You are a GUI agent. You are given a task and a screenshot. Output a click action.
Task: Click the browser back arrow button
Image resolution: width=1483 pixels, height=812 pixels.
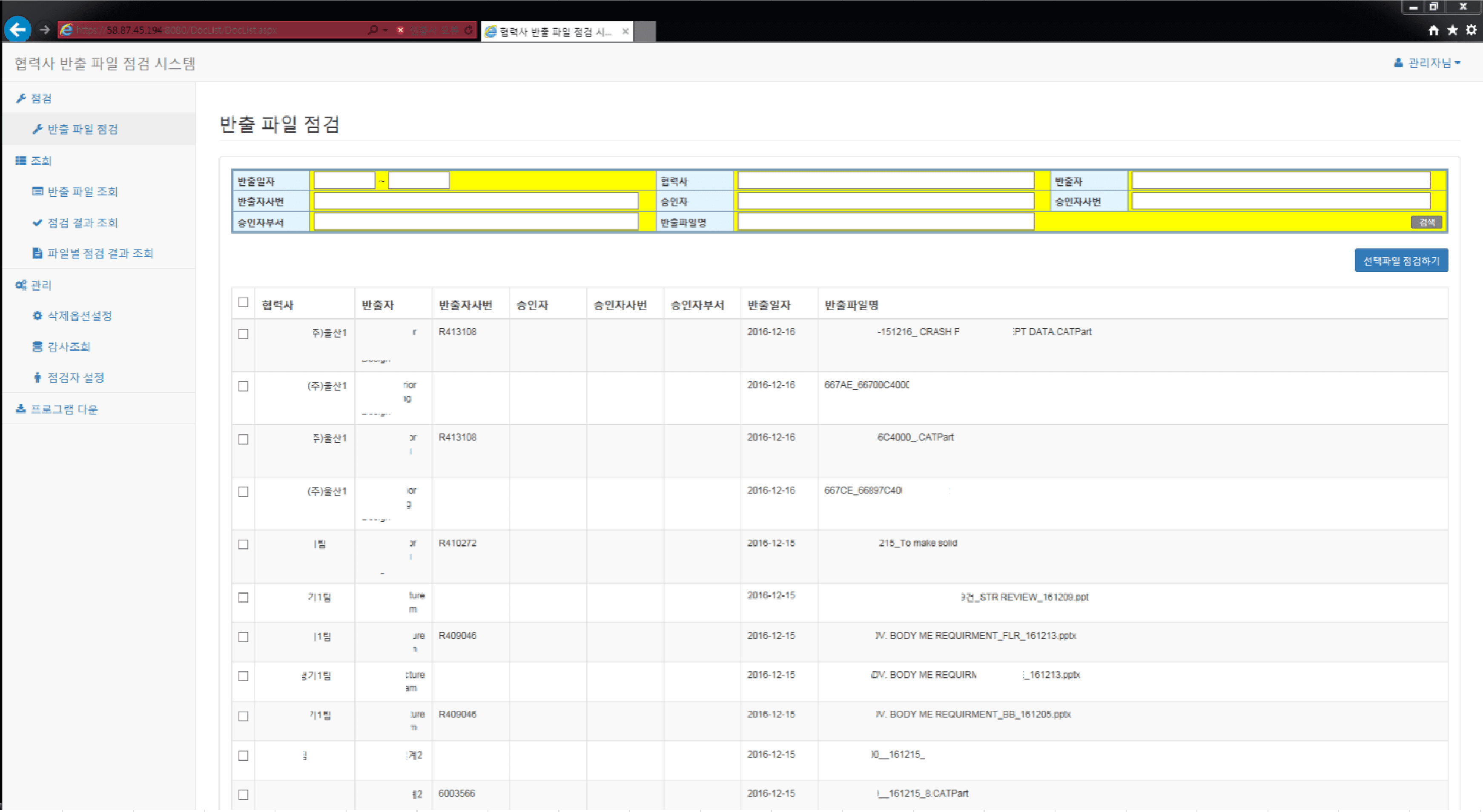[x=18, y=29]
